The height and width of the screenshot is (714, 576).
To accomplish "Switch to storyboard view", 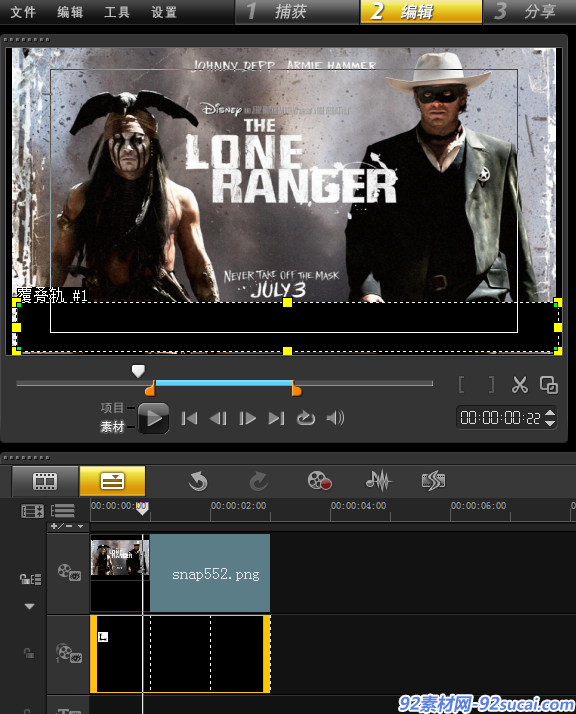I will coord(45,481).
